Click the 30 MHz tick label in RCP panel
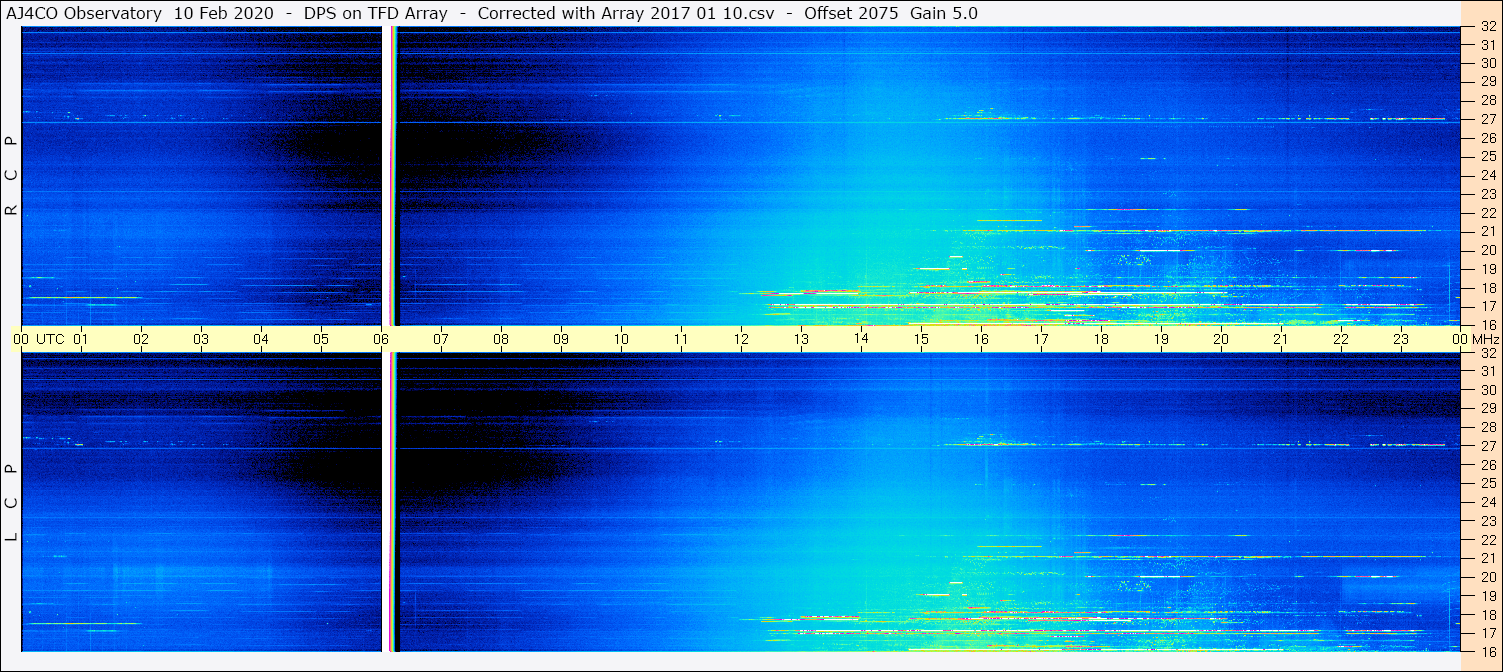Viewport: 1503px width, 672px height. 1488,62
